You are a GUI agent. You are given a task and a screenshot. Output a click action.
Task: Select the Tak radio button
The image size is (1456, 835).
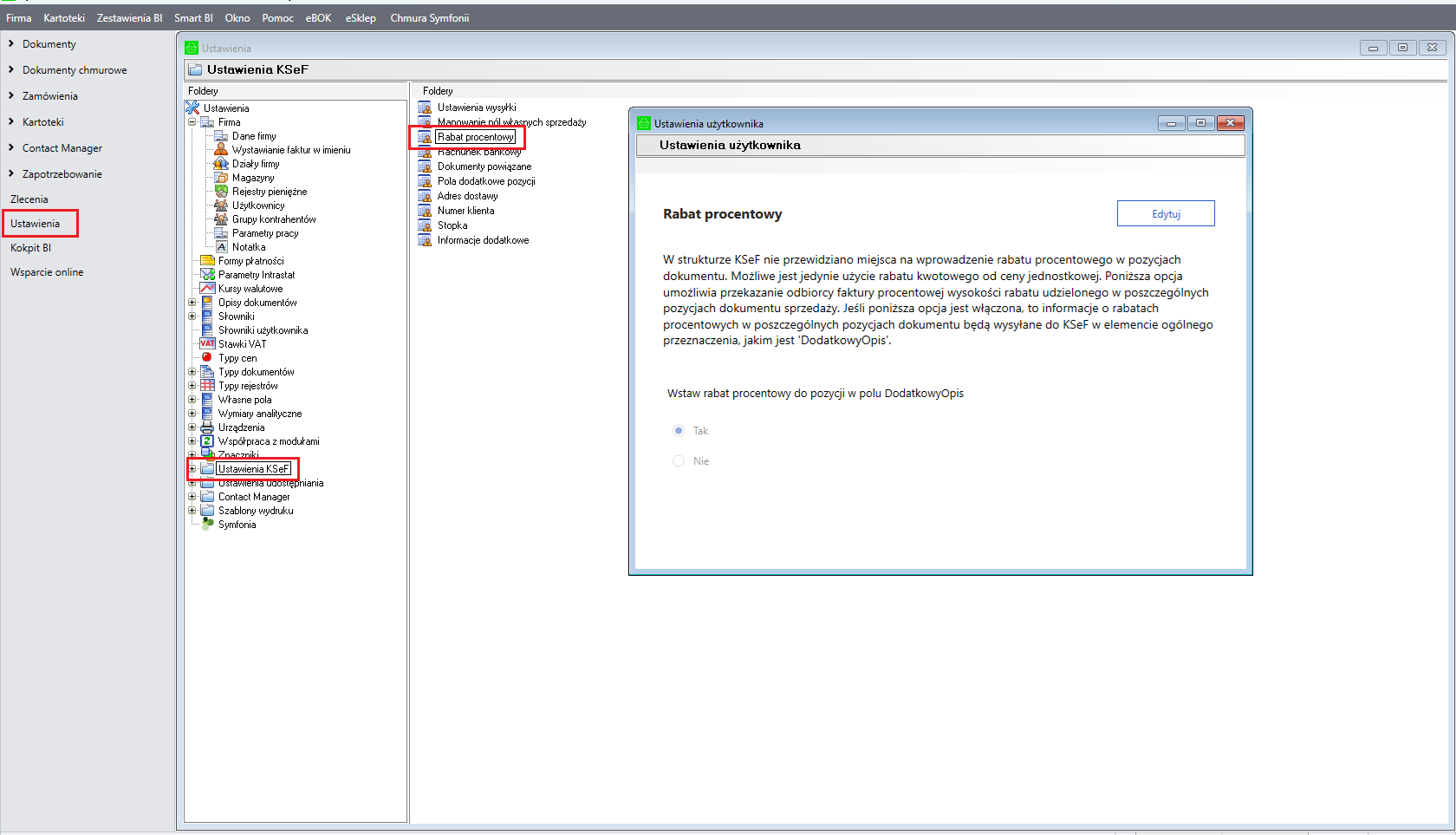[679, 431]
